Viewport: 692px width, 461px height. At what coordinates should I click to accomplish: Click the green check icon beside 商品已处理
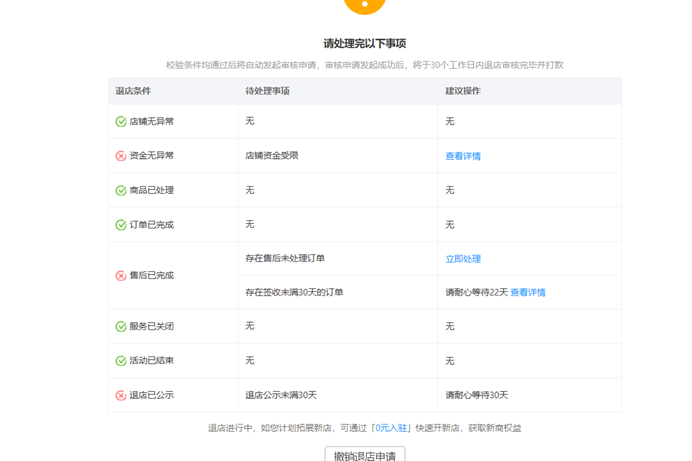coord(121,190)
